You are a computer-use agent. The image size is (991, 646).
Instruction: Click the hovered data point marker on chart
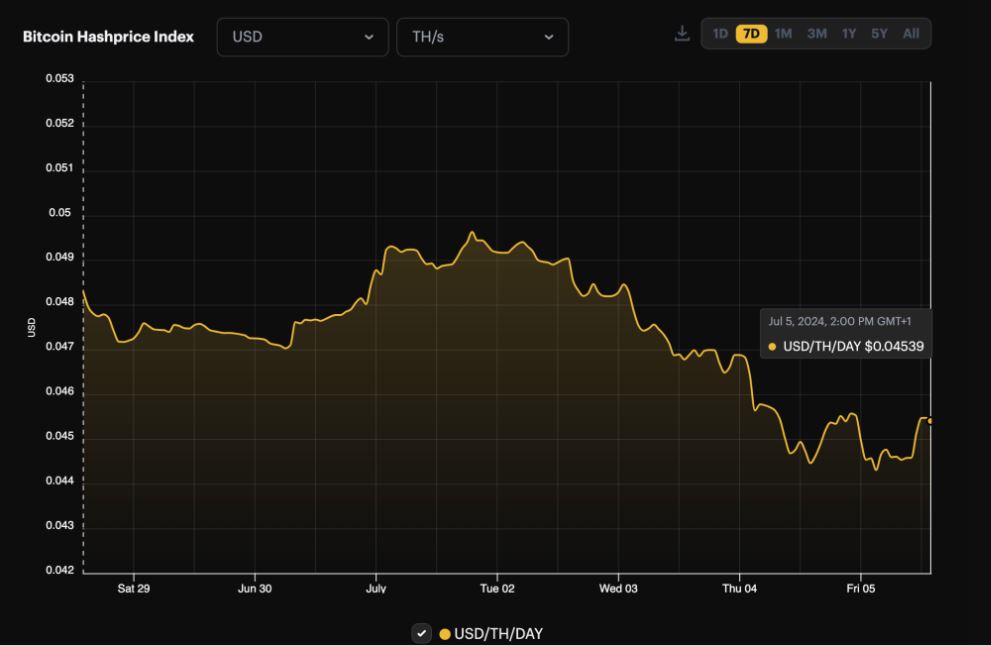pyautogui.click(x=930, y=421)
